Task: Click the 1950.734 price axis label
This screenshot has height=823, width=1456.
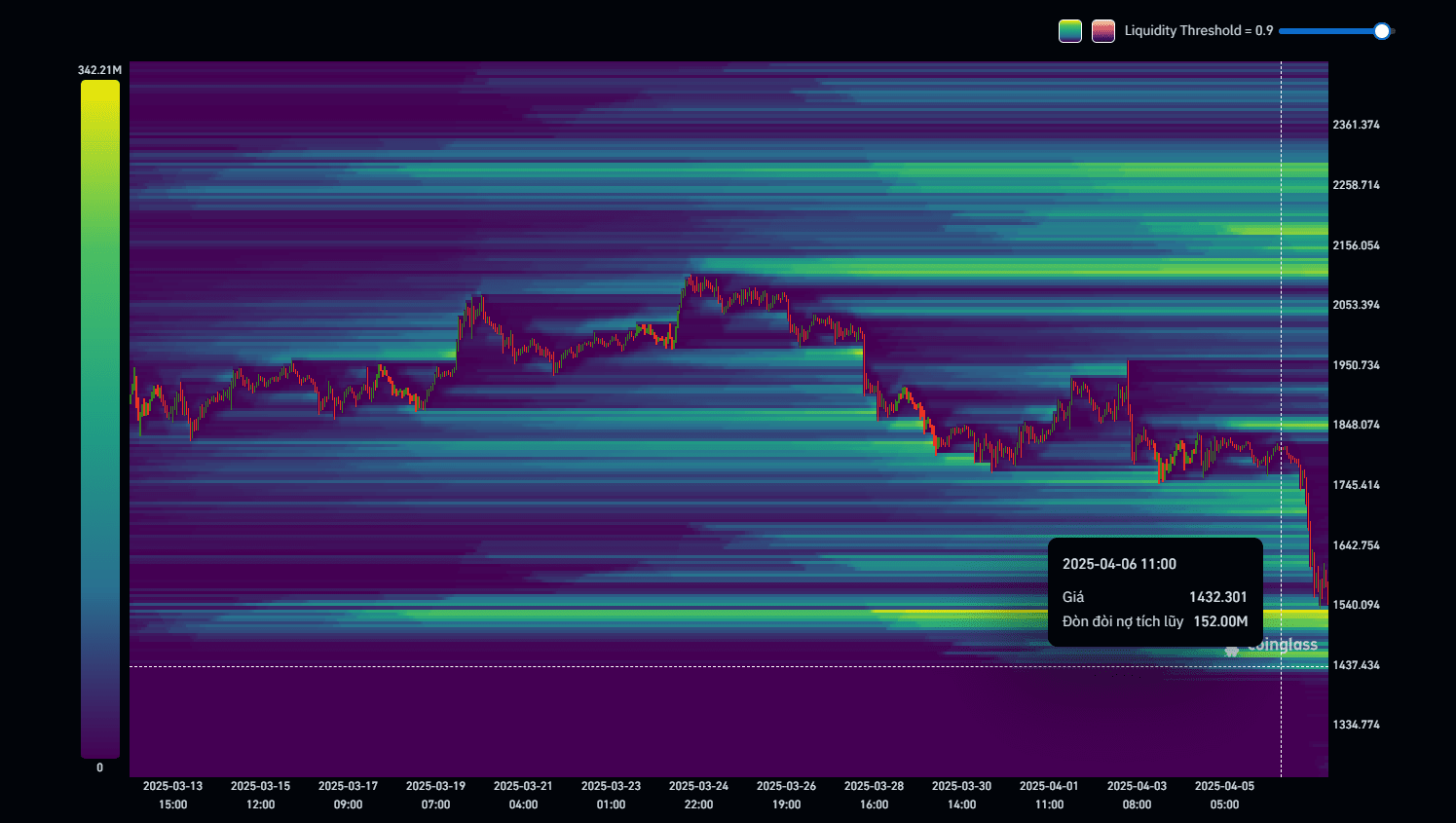Action: click(x=1356, y=365)
